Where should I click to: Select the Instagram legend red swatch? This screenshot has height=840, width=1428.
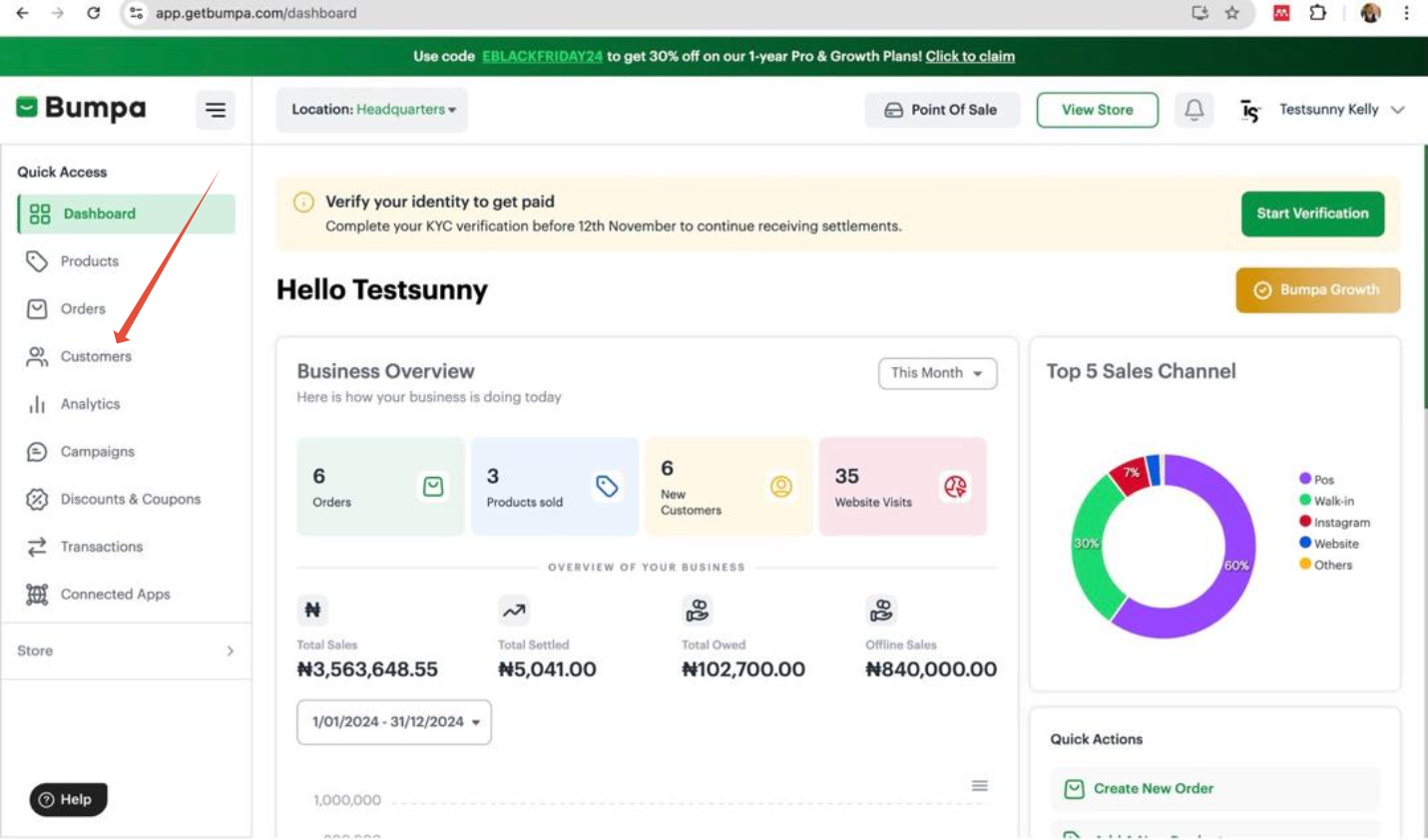(1305, 521)
